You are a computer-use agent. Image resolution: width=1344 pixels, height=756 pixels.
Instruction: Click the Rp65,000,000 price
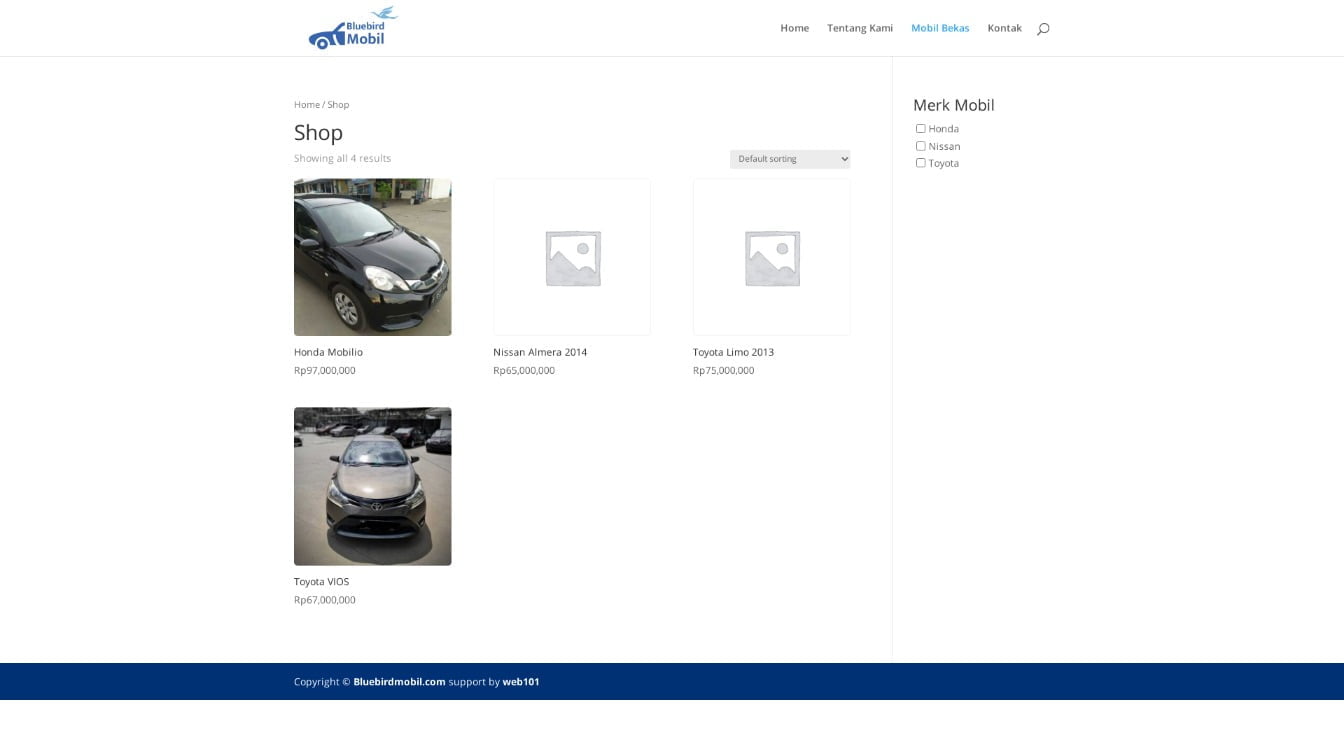[524, 371]
